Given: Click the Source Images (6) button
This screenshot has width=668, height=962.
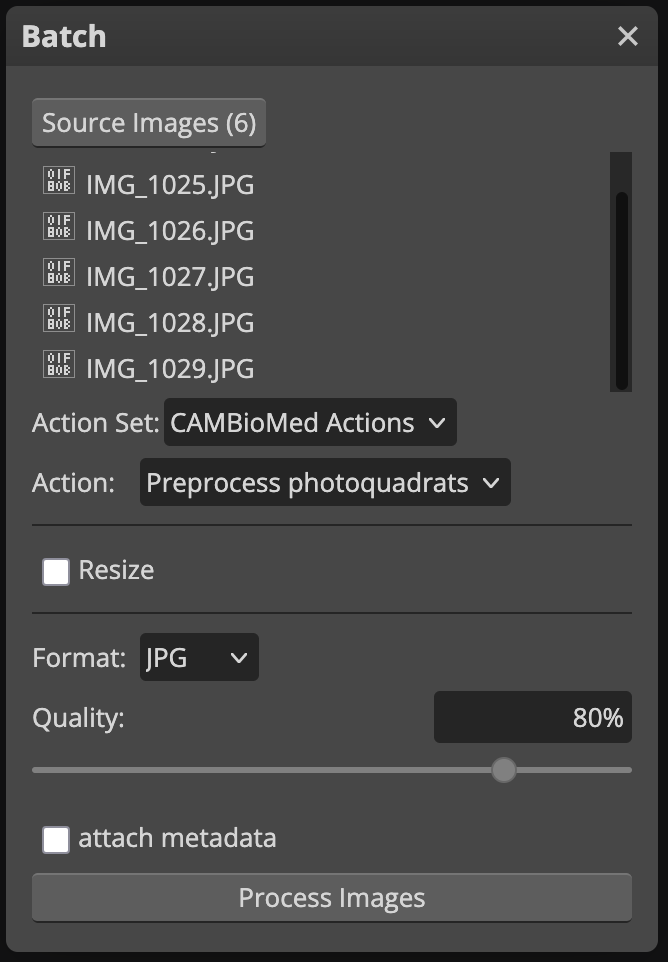Looking at the screenshot, I should coord(148,122).
